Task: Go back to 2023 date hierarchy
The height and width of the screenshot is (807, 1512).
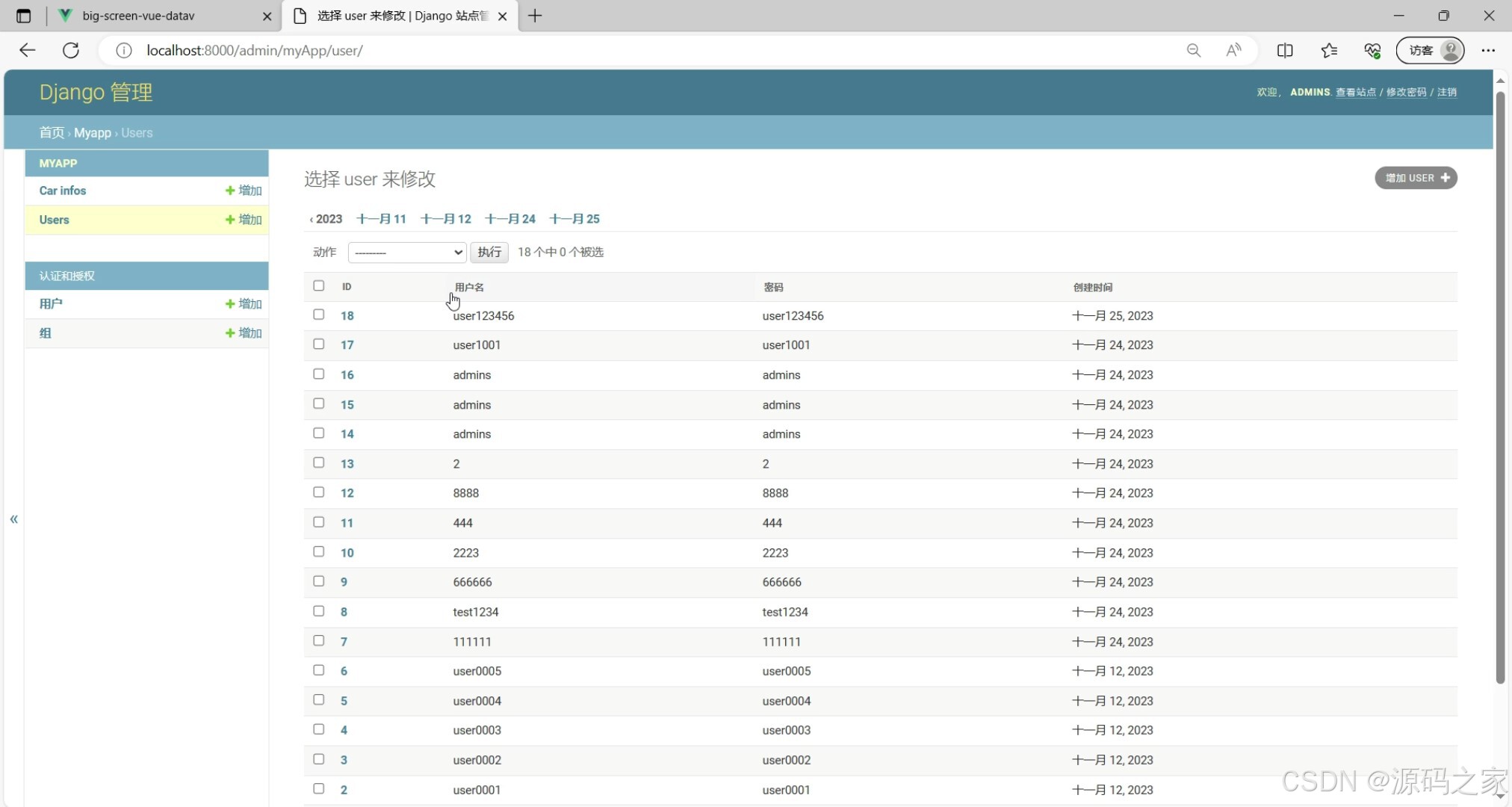Action: [x=326, y=219]
